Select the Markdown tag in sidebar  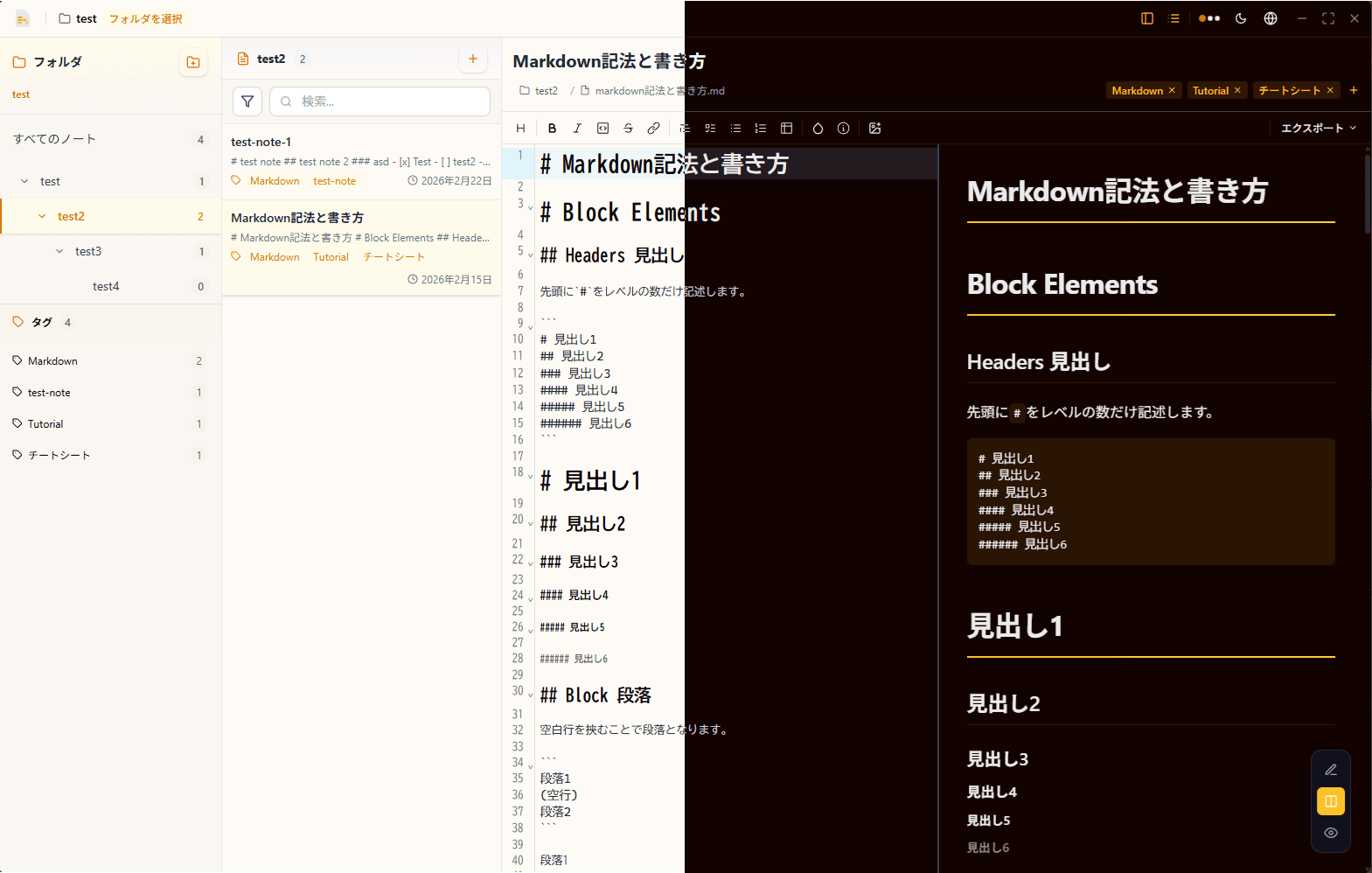pos(52,361)
